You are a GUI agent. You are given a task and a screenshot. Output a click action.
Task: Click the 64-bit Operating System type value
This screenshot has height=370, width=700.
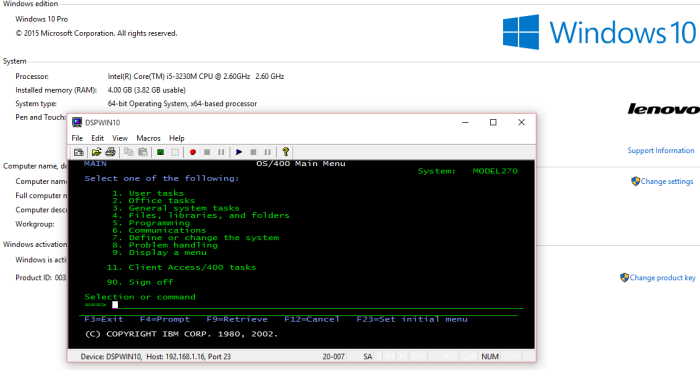pyautogui.click(x=182, y=104)
